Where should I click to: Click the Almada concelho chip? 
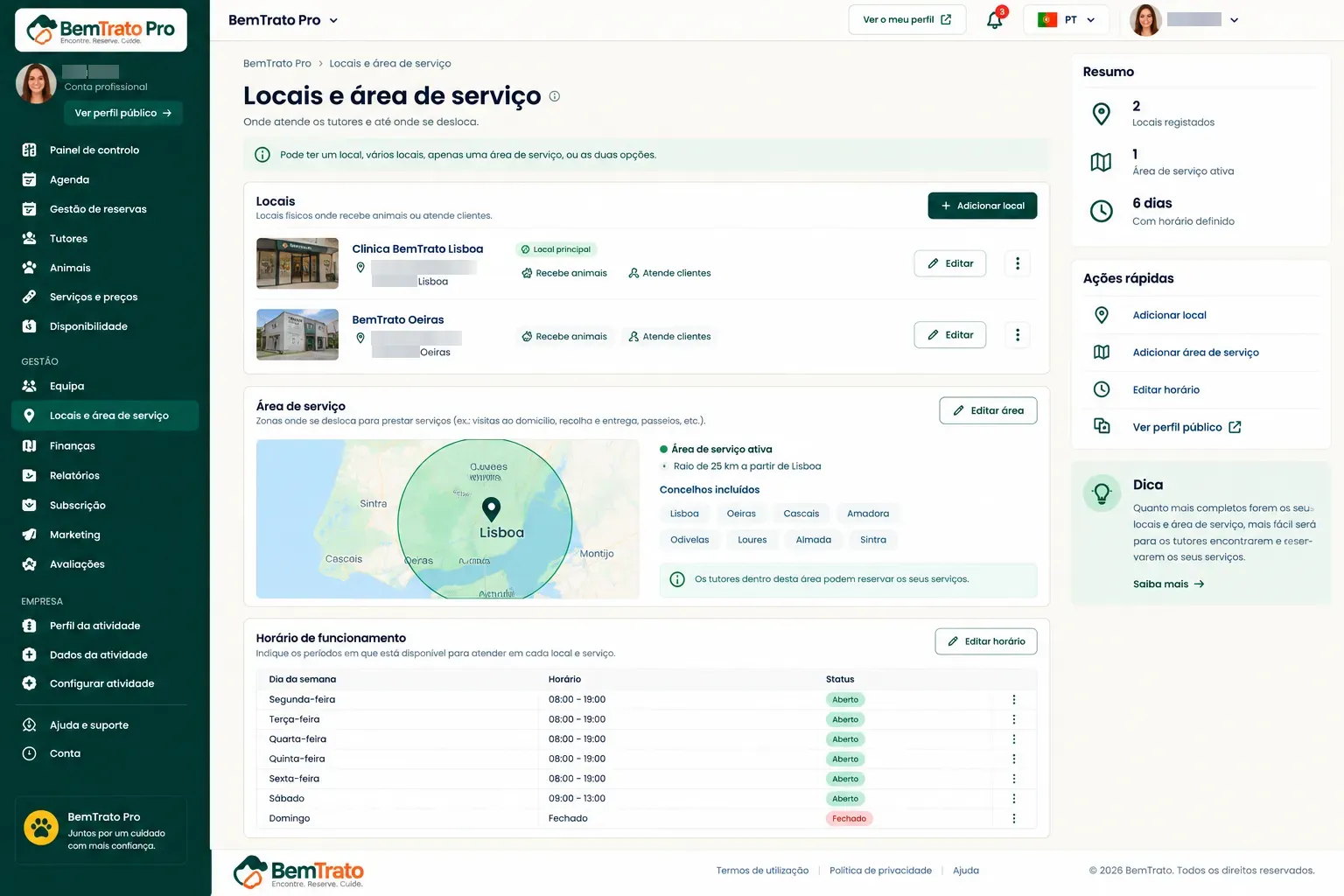tap(814, 540)
